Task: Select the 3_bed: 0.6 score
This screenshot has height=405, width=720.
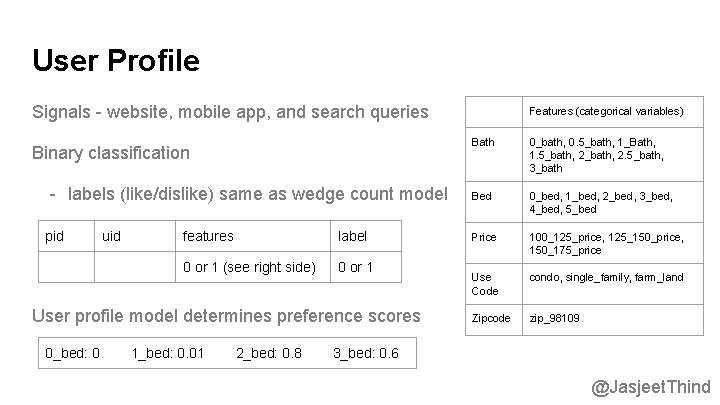Action: (x=366, y=353)
